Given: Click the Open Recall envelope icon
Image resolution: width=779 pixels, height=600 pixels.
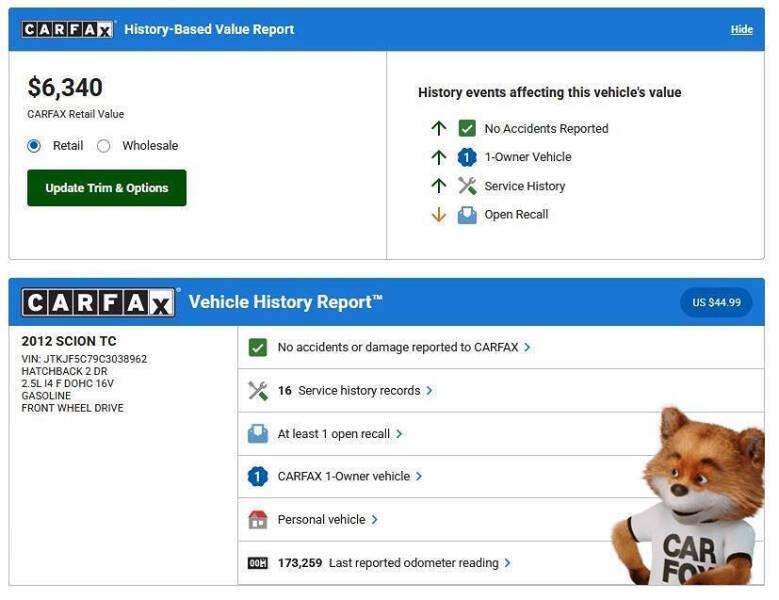Looking at the screenshot, I should (x=467, y=215).
